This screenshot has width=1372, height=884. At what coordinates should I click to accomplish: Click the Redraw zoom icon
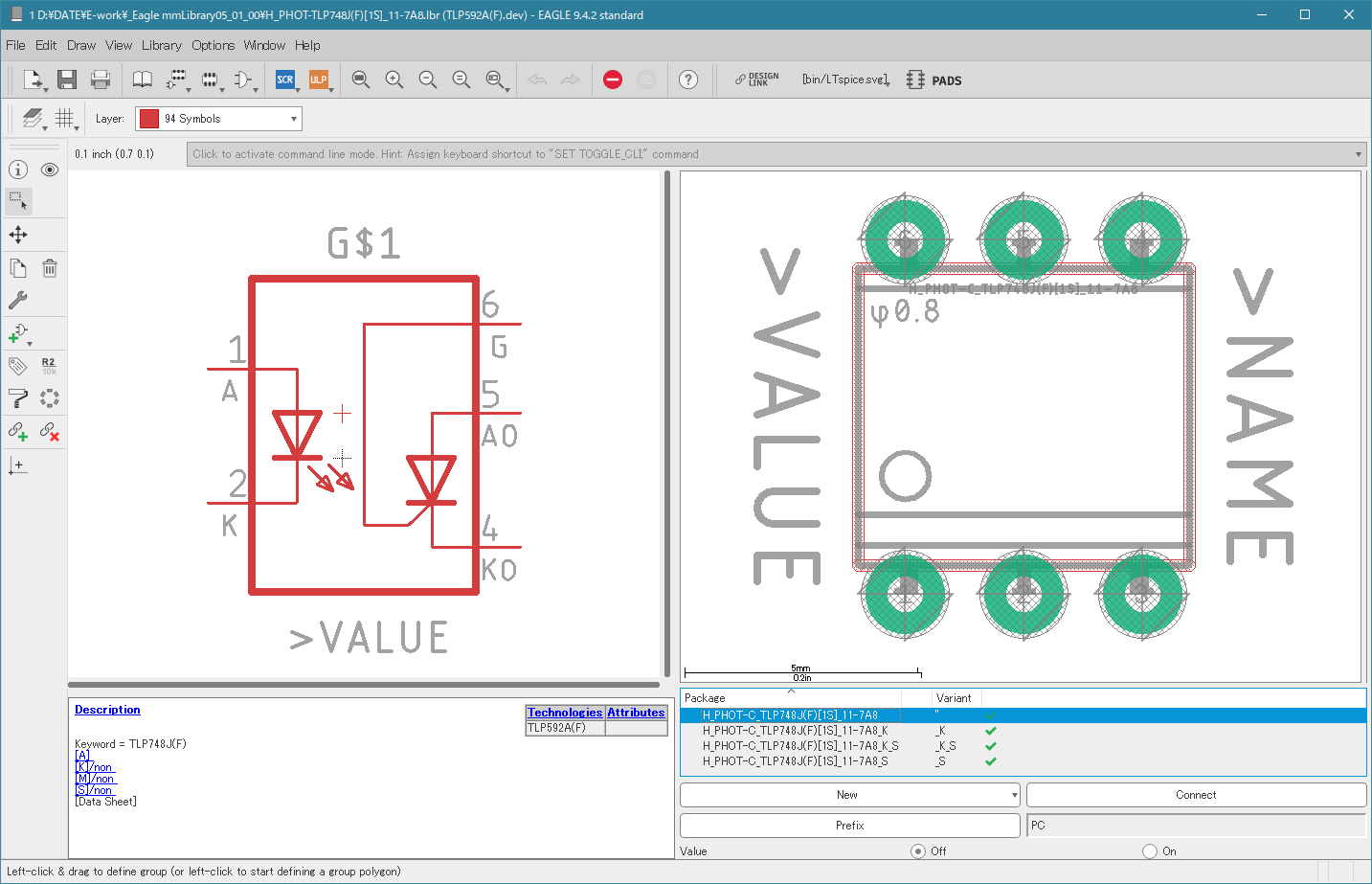[461, 79]
